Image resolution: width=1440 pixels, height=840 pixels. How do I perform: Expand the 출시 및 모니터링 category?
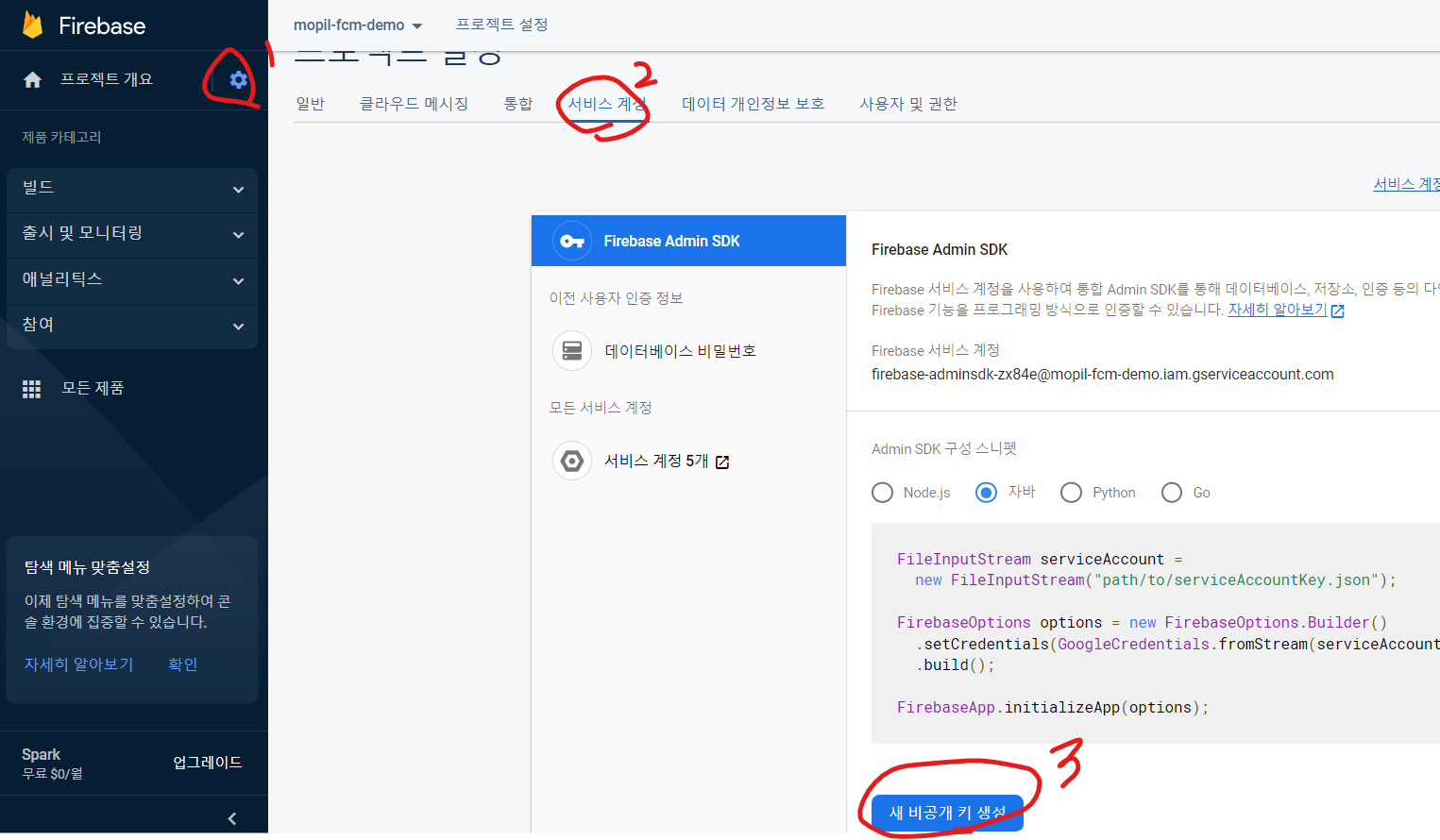point(132,235)
